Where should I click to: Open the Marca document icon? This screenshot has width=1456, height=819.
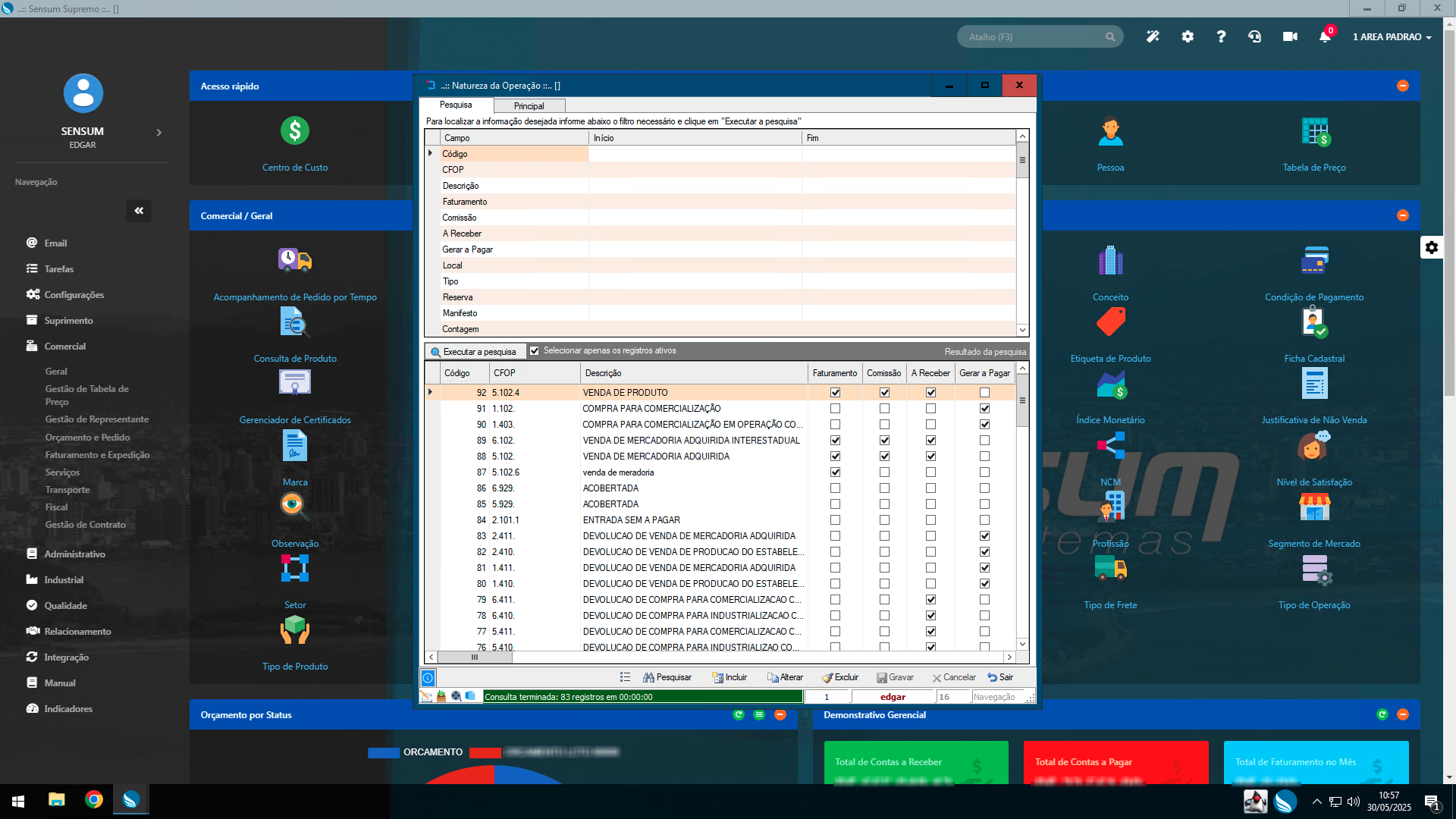click(295, 445)
